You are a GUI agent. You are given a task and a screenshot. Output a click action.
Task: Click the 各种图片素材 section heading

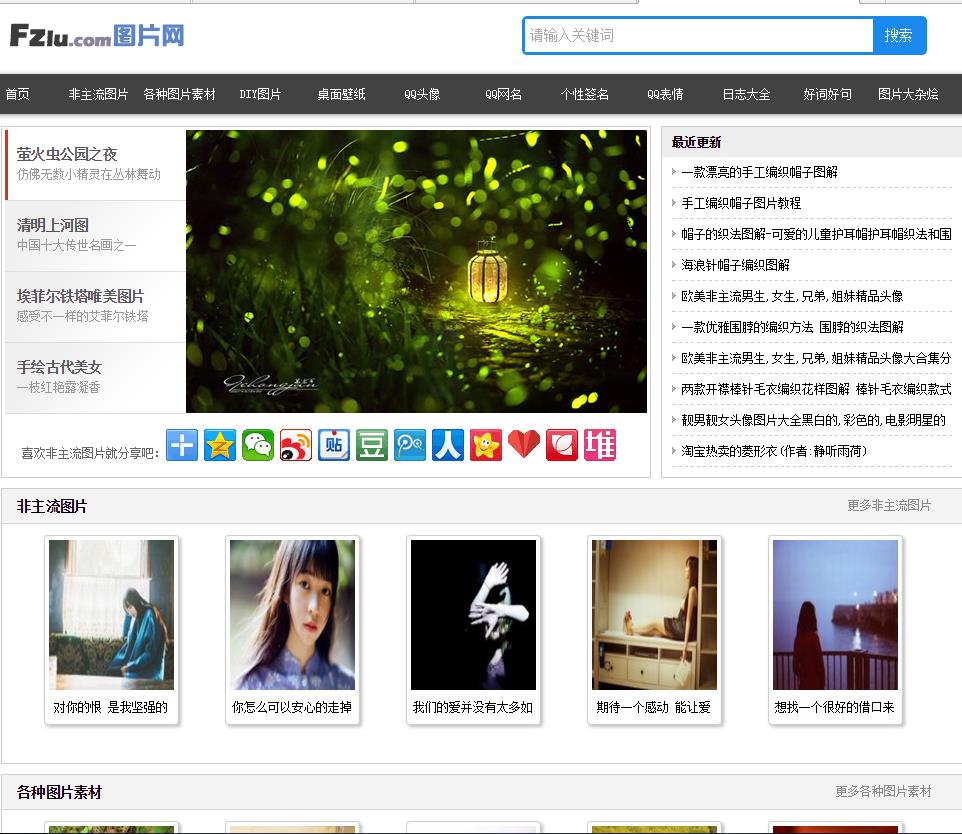[x=60, y=792]
